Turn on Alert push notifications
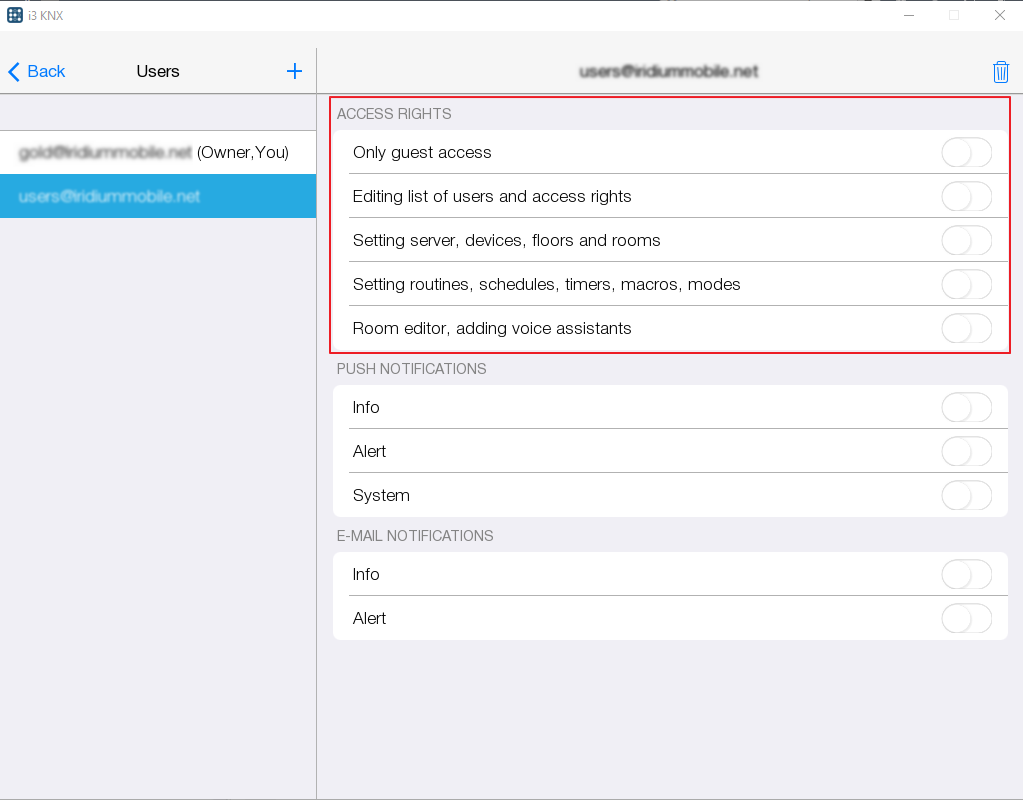This screenshot has width=1023, height=800. tap(966, 452)
